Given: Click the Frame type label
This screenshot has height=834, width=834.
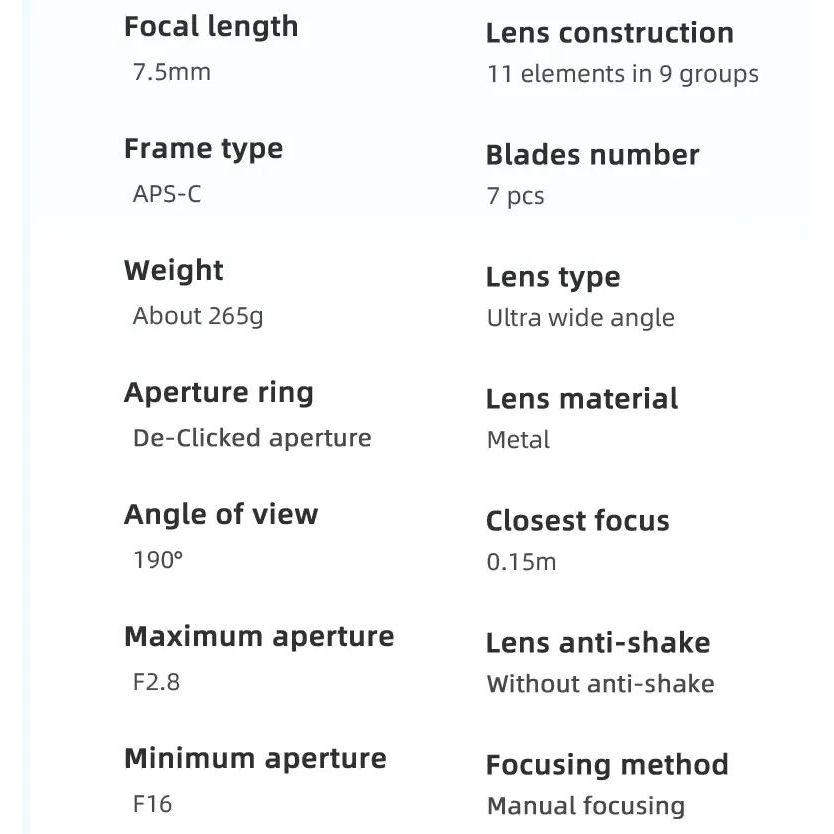Looking at the screenshot, I should point(203,149).
